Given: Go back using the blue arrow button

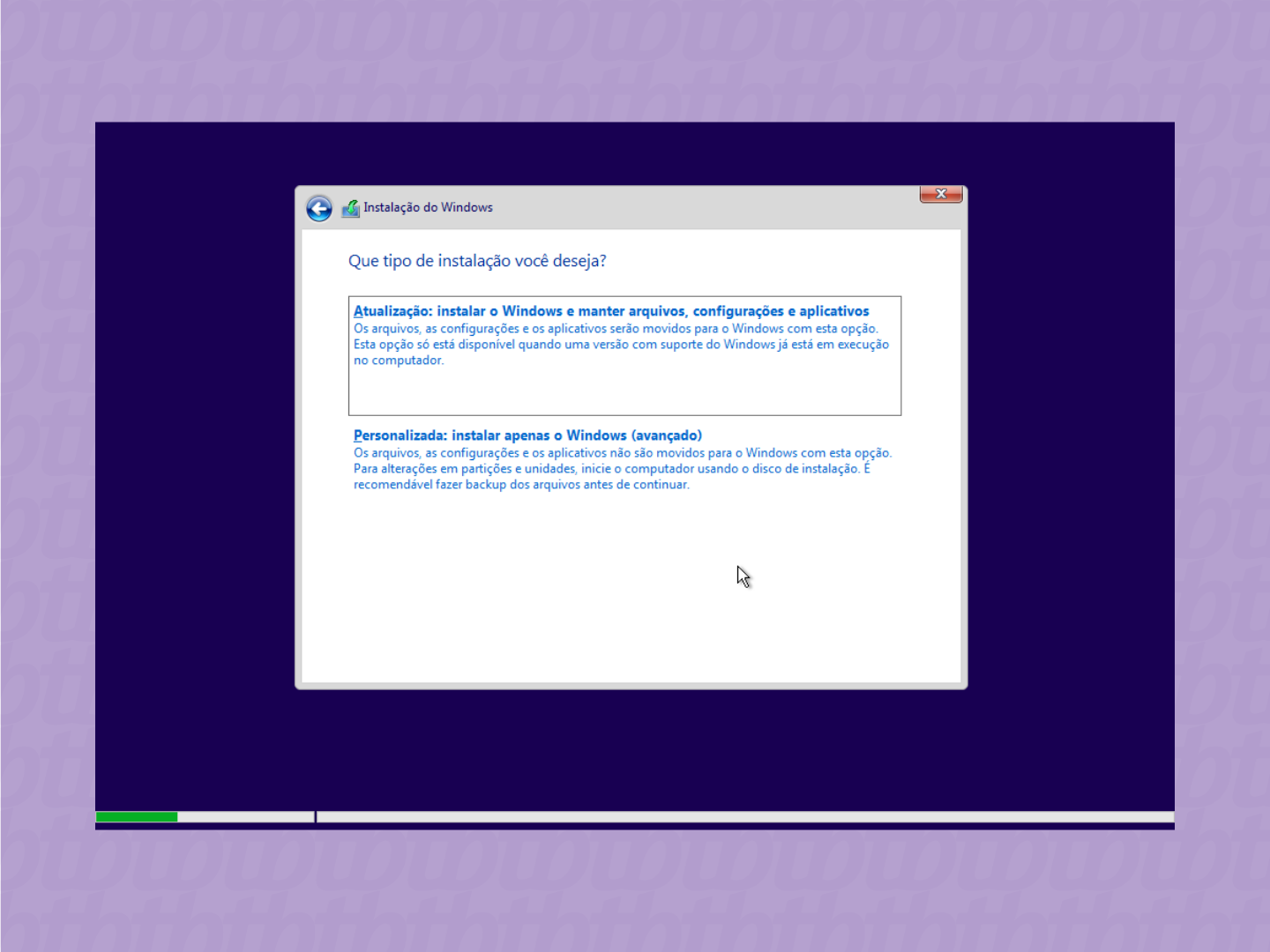Looking at the screenshot, I should (319, 208).
